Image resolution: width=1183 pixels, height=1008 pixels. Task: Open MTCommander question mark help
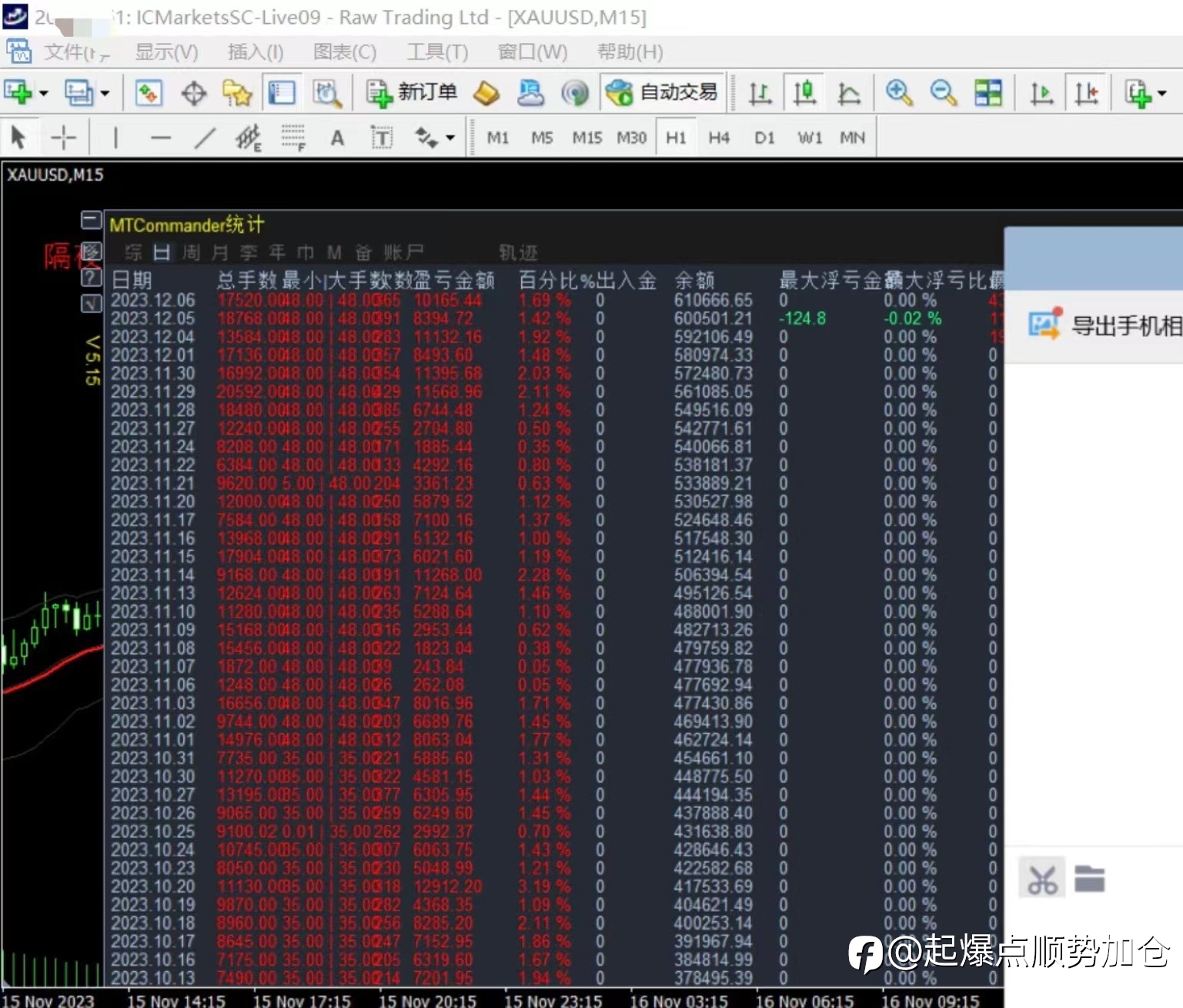(91, 278)
